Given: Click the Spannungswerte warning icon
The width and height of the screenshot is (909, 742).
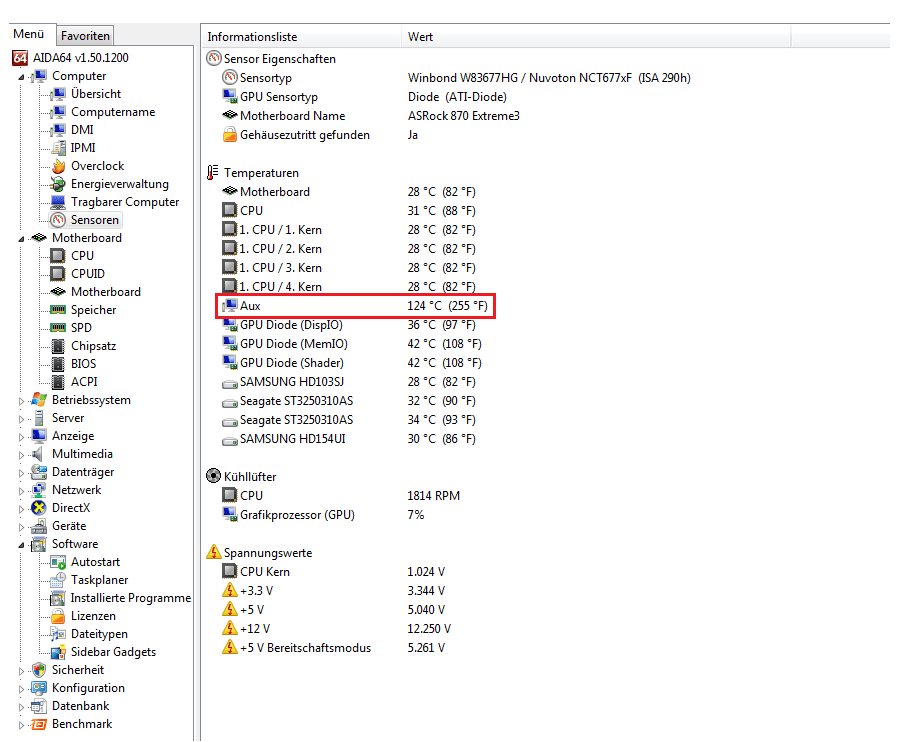Looking at the screenshot, I should pyautogui.click(x=214, y=552).
